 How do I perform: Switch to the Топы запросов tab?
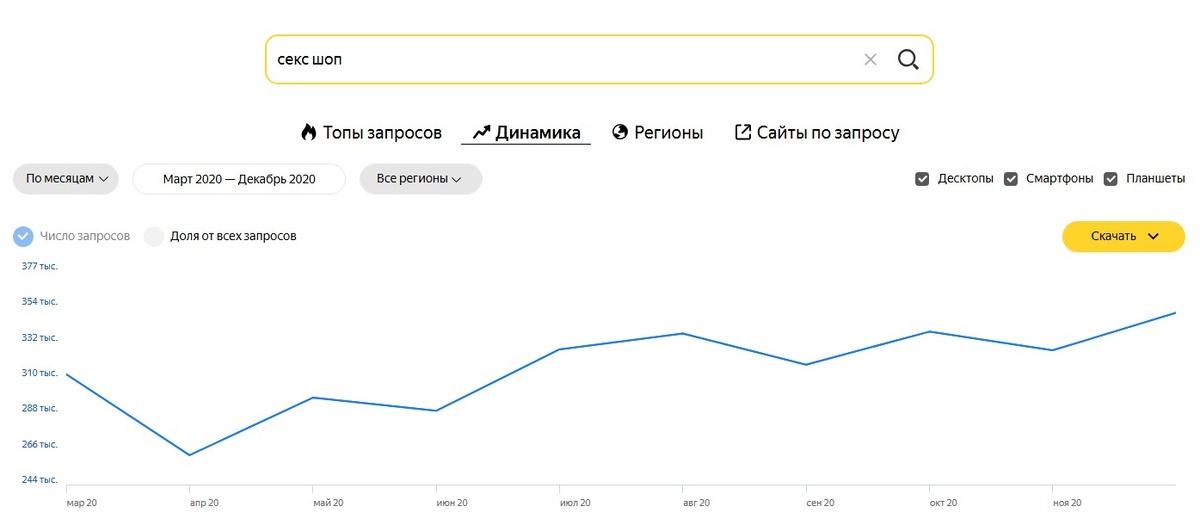pos(371,132)
